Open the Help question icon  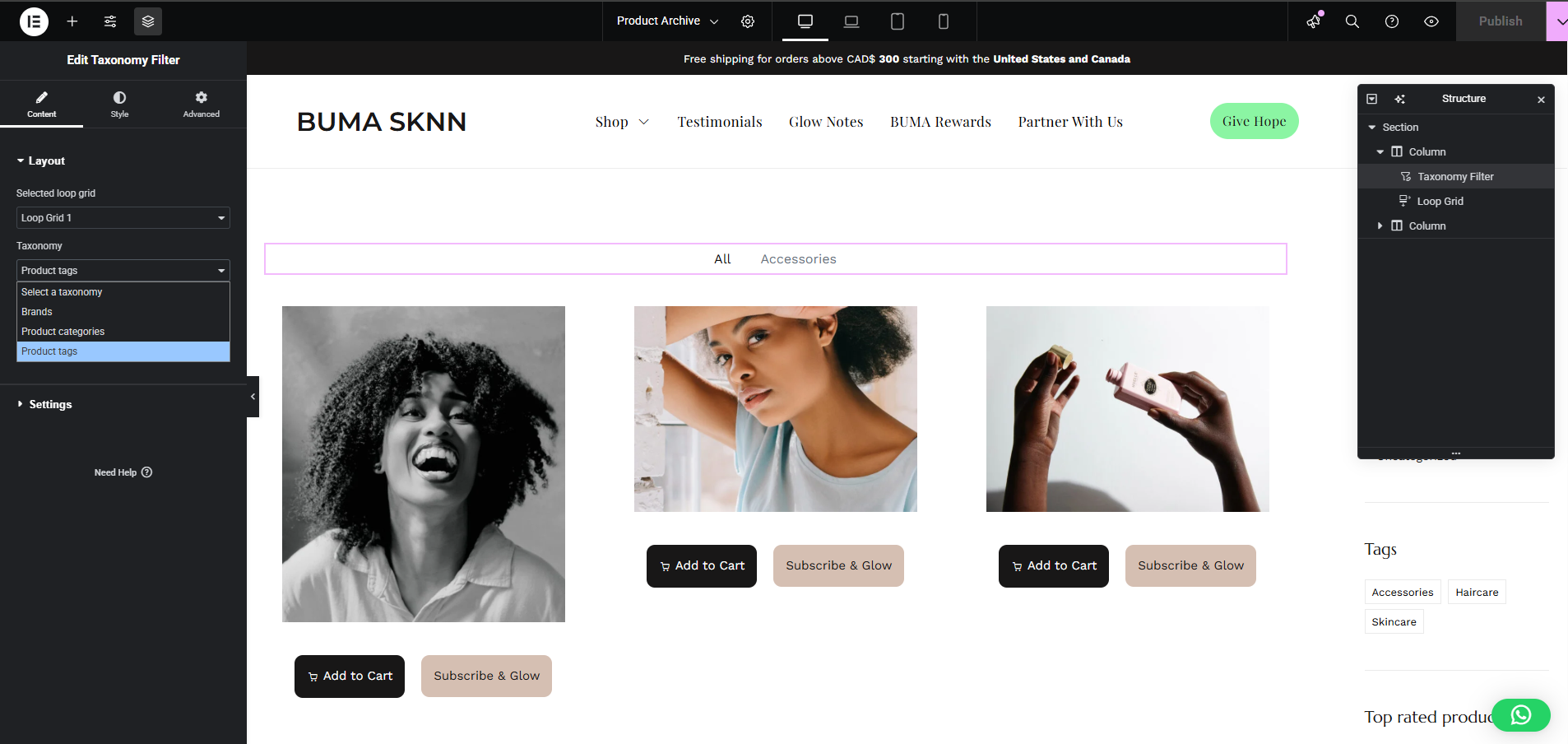coord(1392,21)
